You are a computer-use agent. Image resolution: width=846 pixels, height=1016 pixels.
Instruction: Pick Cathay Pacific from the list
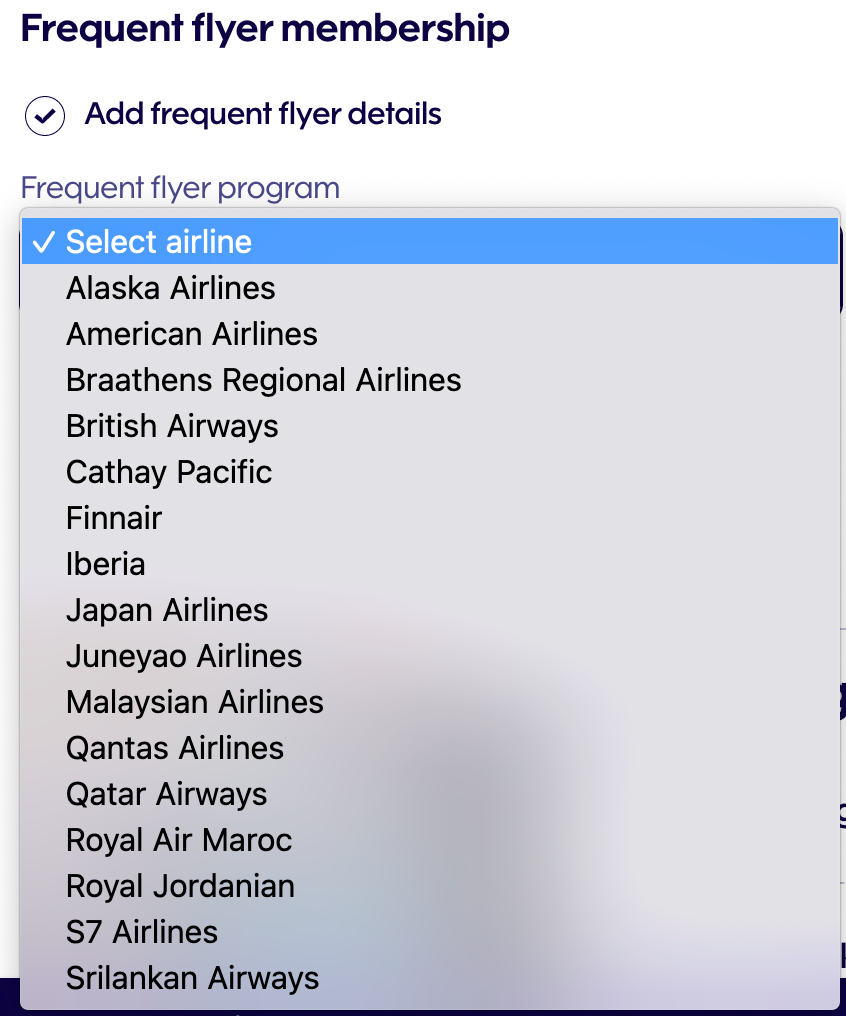pos(430,472)
